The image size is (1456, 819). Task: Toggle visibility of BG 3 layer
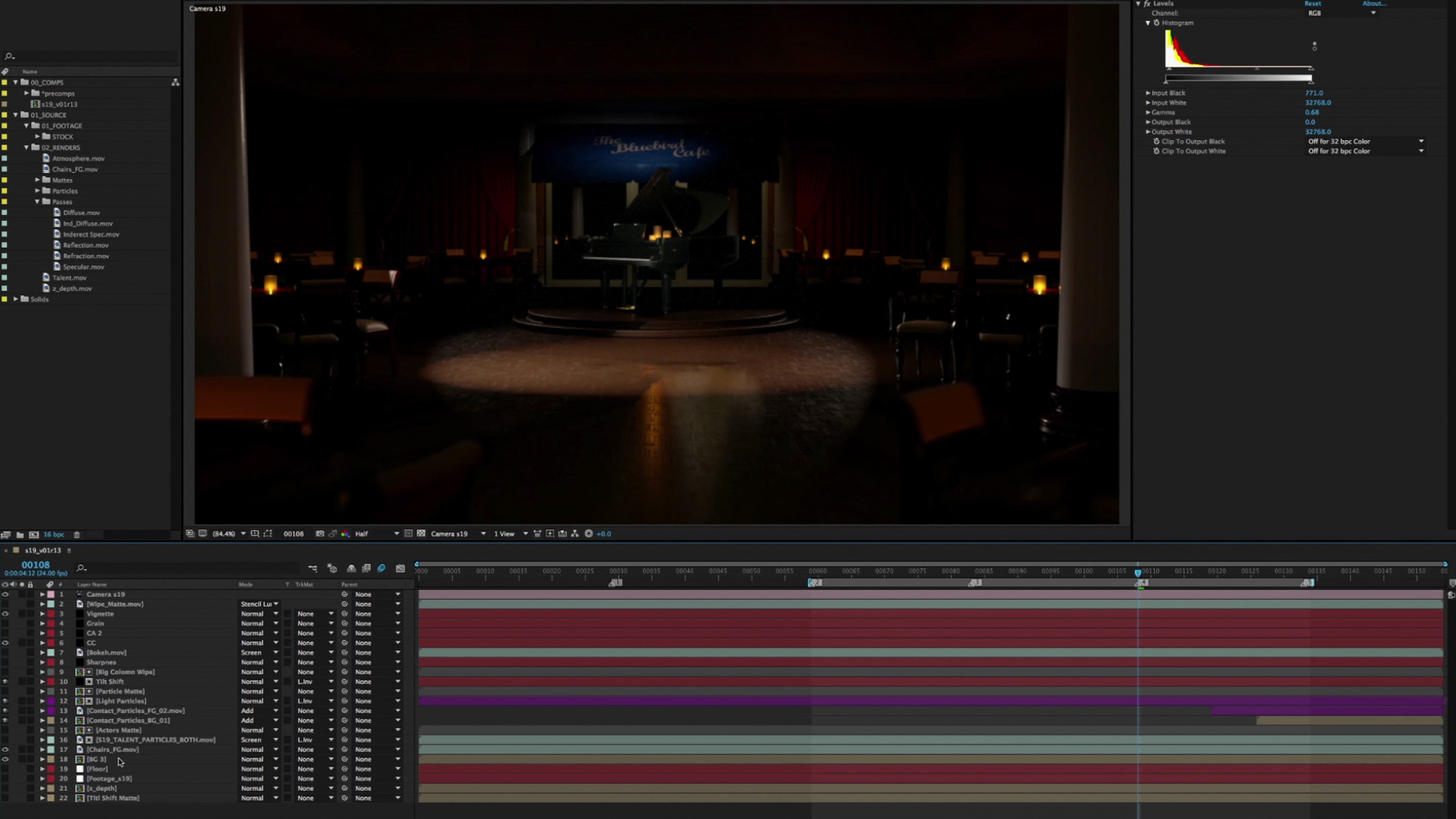tap(5, 759)
